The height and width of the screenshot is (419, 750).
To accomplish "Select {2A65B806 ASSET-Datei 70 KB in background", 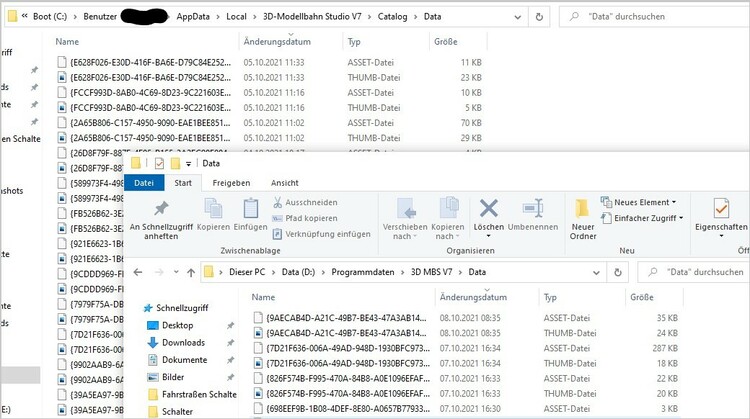I will click(269, 123).
